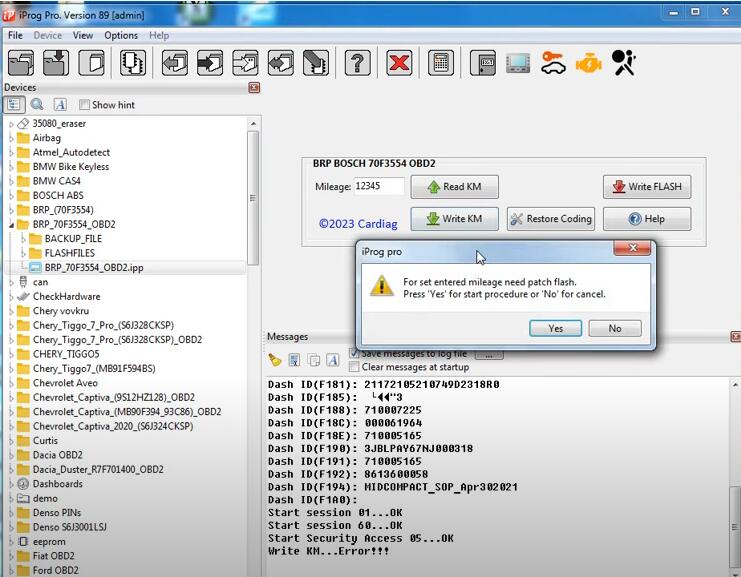Click the Mileage input field
The width and height of the screenshot is (741, 577).
click(379, 186)
